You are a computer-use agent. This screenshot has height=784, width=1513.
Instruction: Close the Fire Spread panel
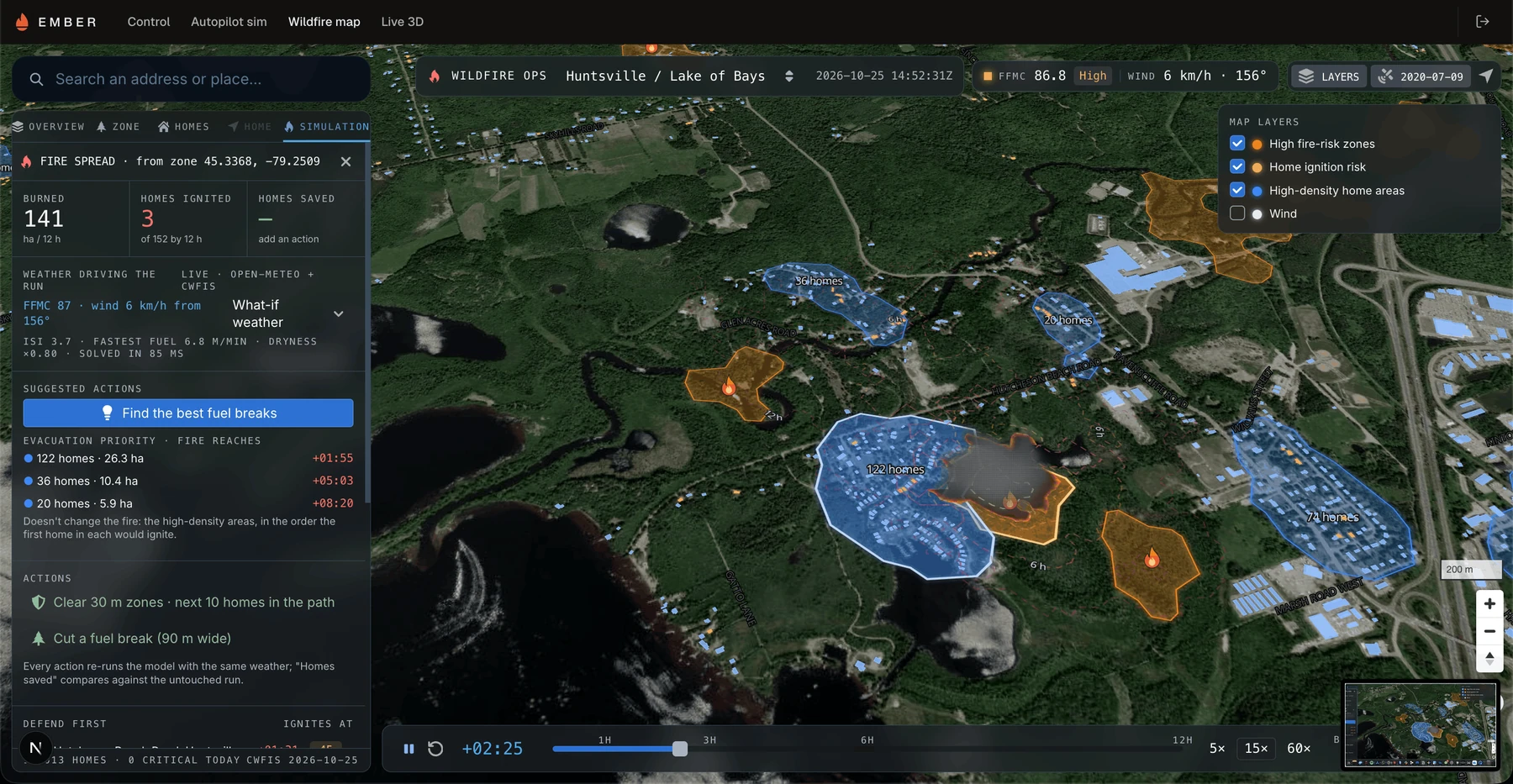[x=345, y=161]
